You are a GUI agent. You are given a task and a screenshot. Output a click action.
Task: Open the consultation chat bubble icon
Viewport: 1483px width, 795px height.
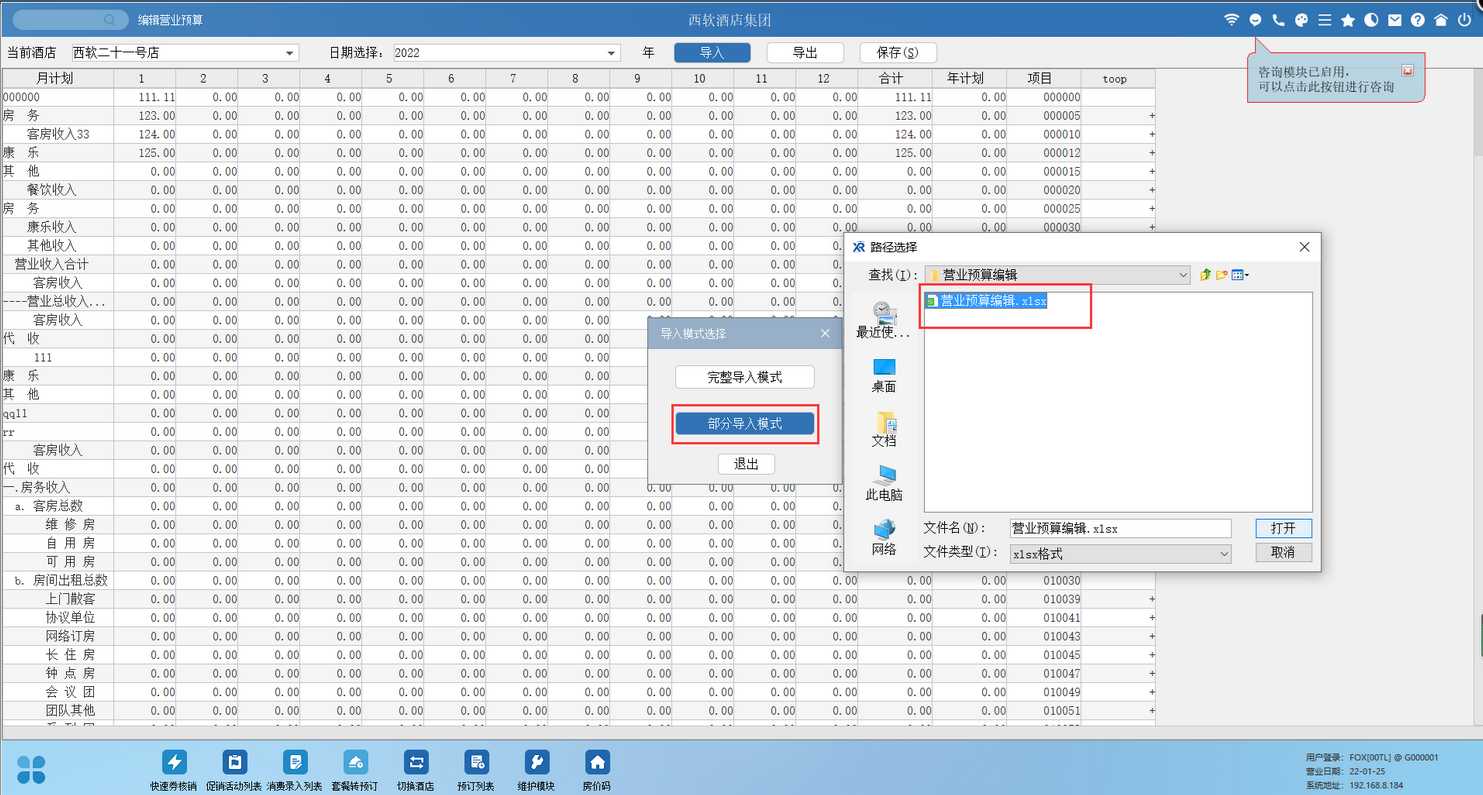pos(1255,20)
